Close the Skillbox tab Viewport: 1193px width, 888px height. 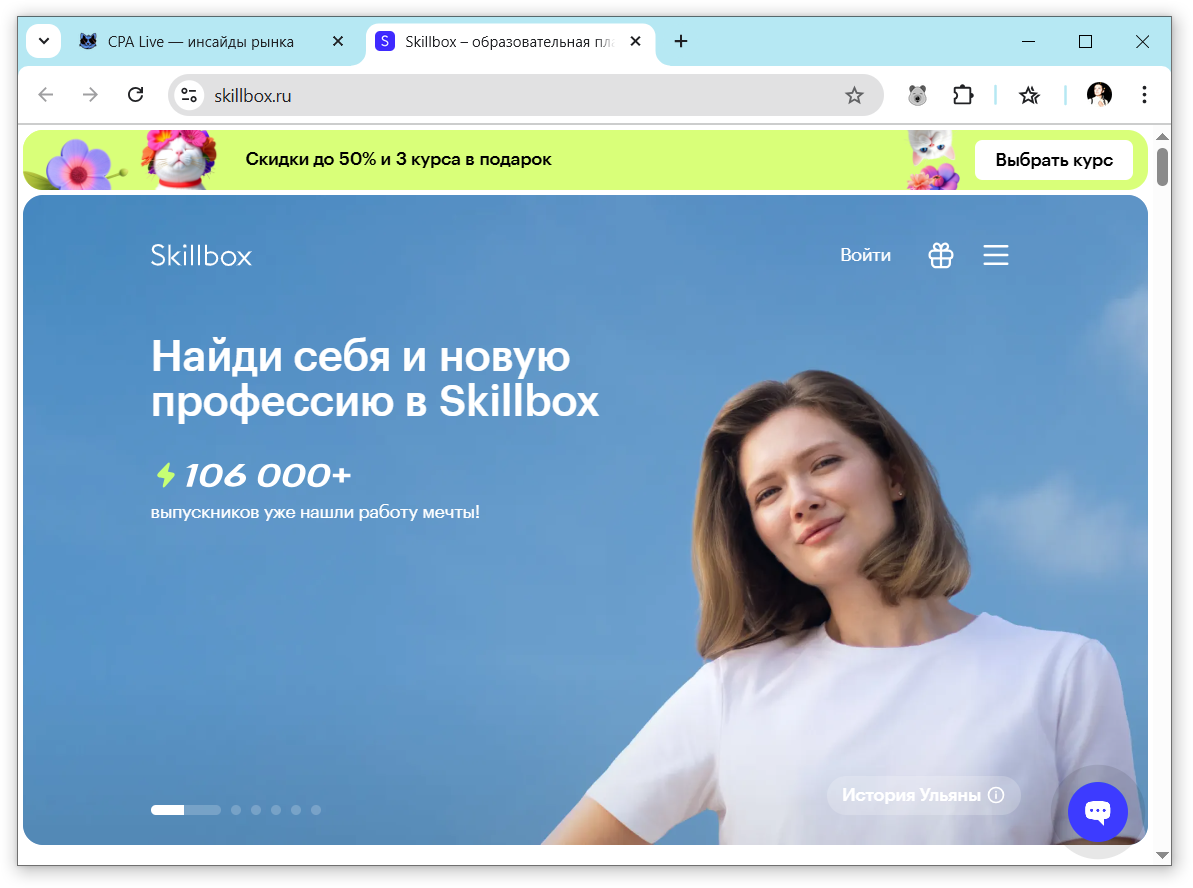point(635,41)
